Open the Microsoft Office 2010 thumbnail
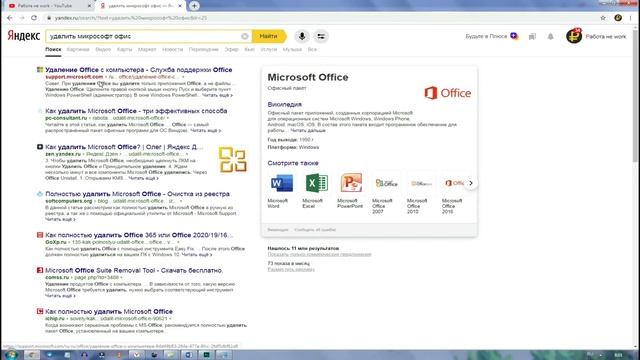This screenshot has height=360, width=640. pos(421,183)
